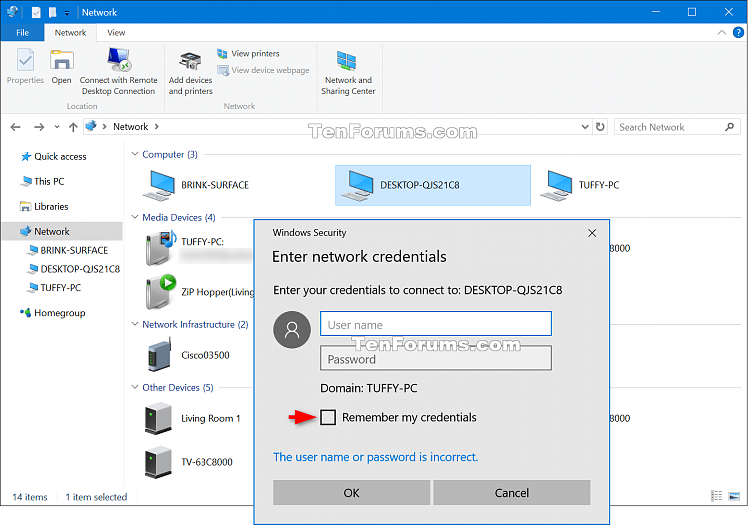Collapse the Other Devices (5) group
The height and width of the screenshot is (528, 750).
tap(135, 387)
